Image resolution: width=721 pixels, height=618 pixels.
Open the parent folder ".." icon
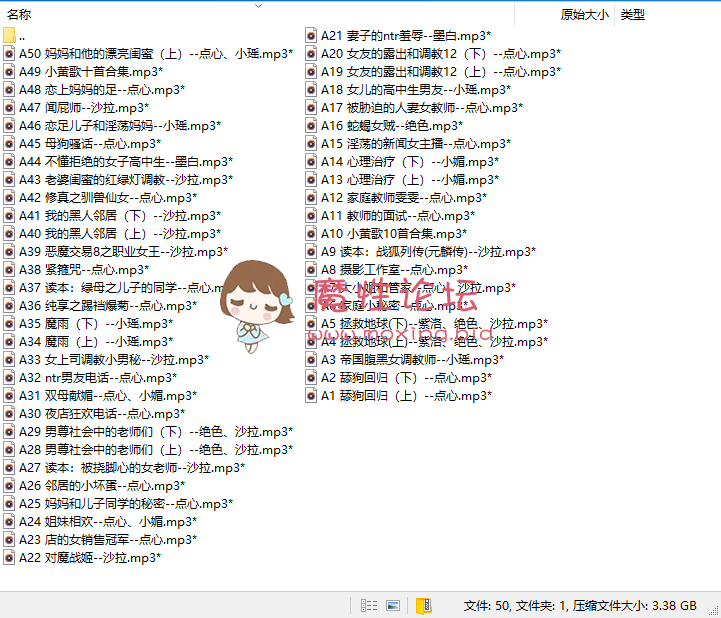[9, 36]
